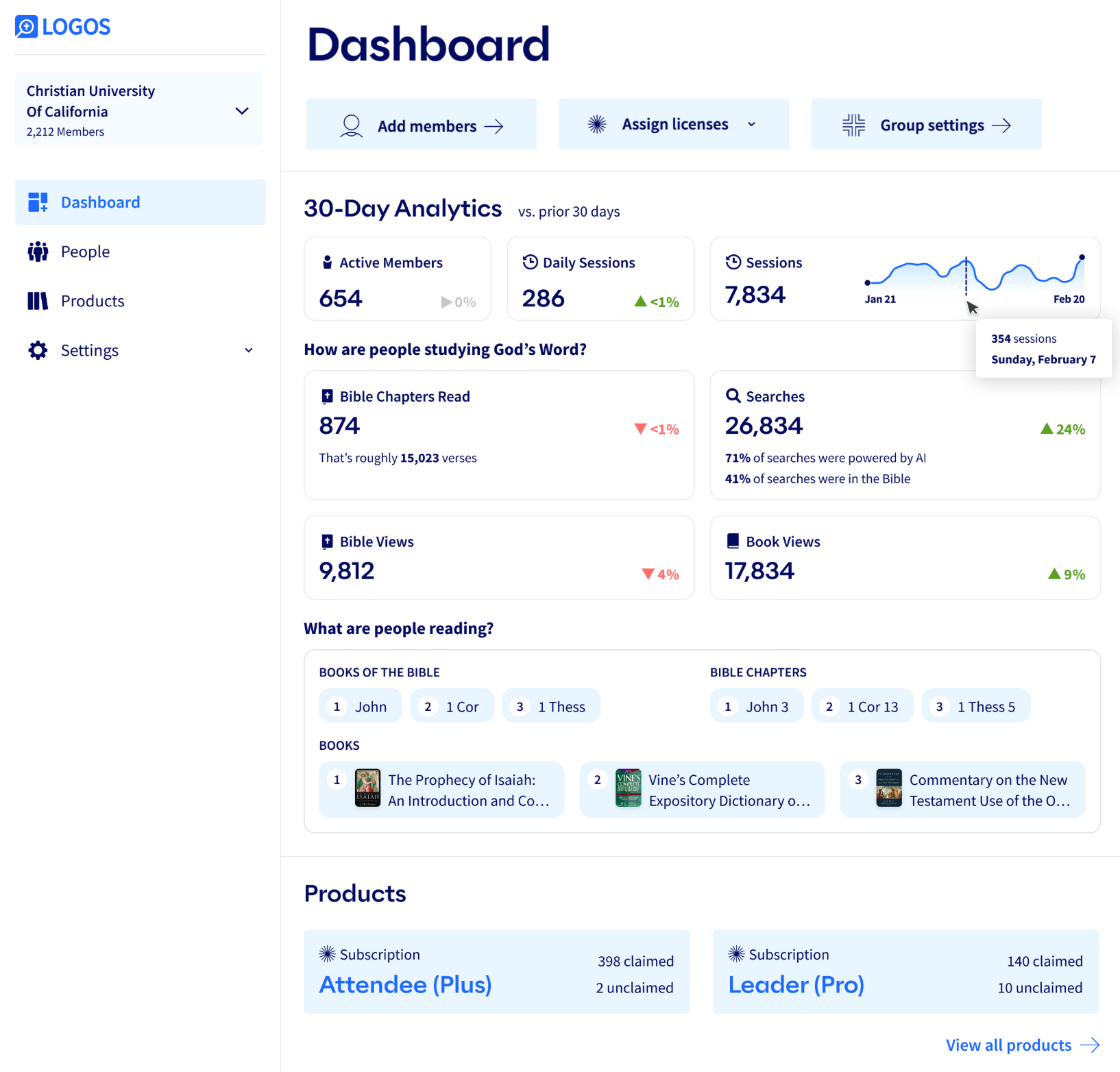Click the Assign licenses starburst icon
1120x1072 pixels.
(x=597, y=124)
